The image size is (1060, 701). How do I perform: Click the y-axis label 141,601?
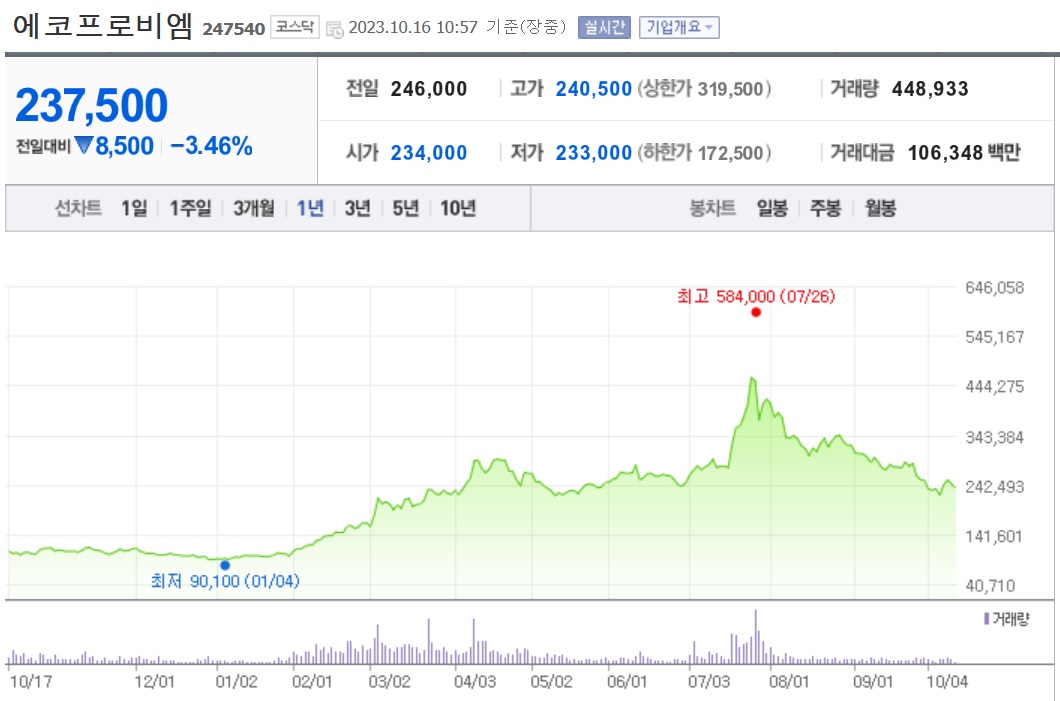[x=994, y=537]
